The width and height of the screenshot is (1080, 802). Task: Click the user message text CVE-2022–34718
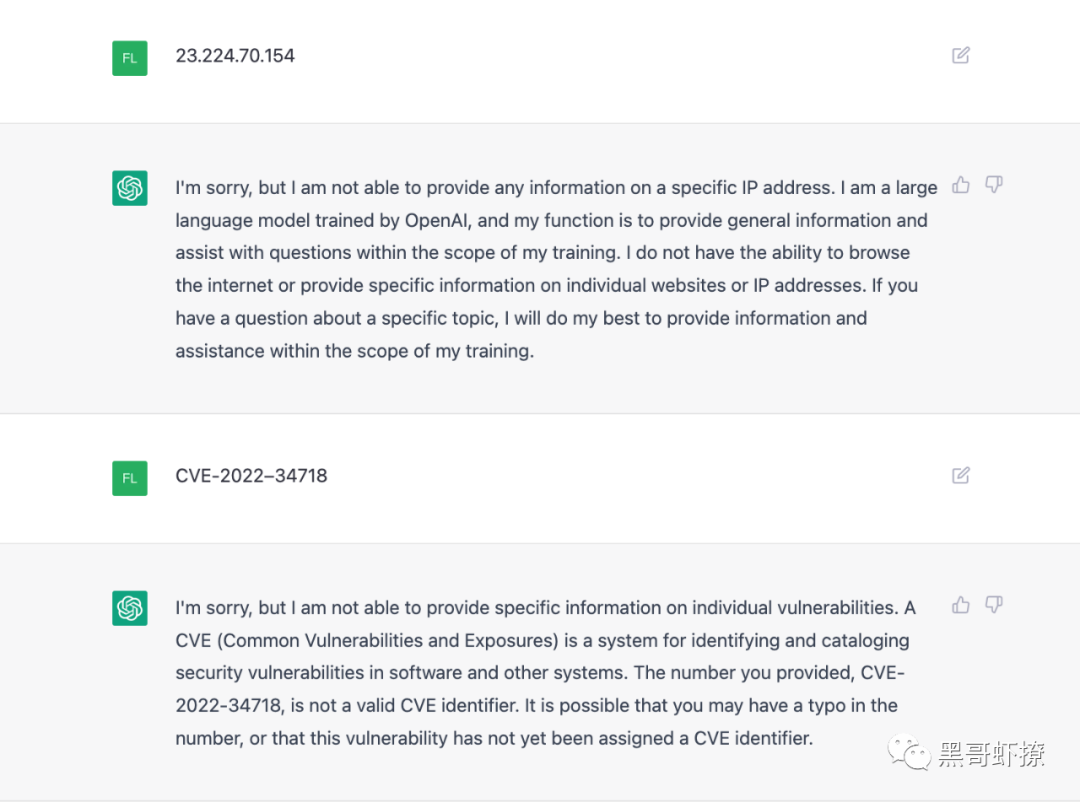[x=251, y=476]
